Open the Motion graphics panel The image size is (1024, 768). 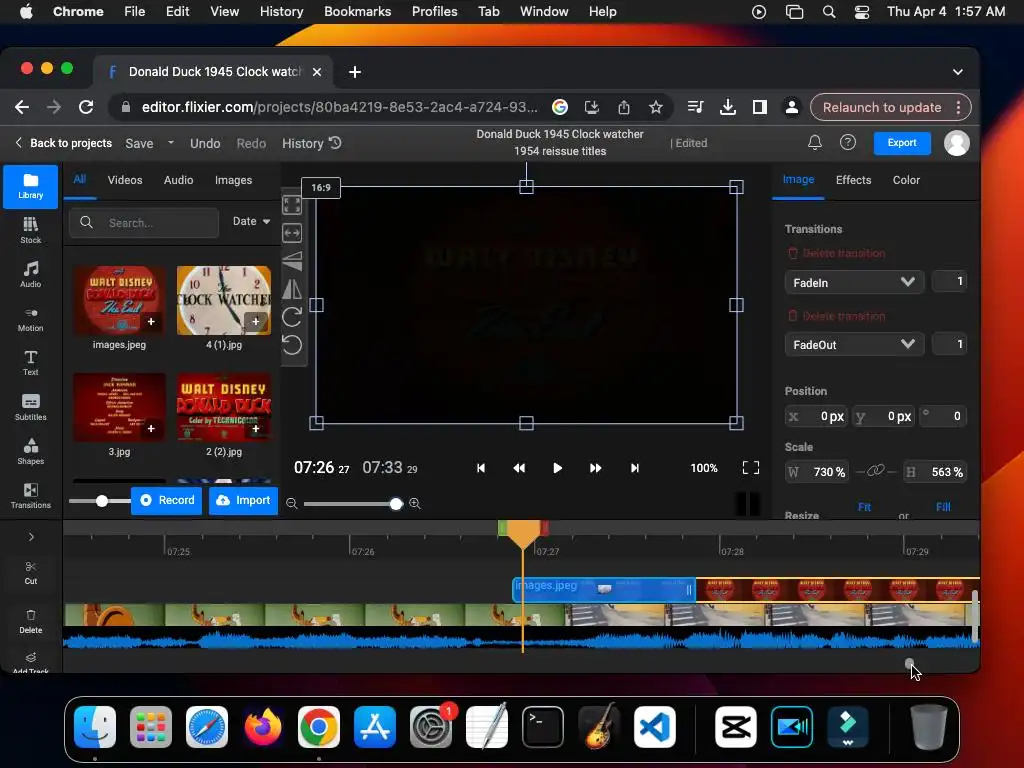[x=30, y=319]
